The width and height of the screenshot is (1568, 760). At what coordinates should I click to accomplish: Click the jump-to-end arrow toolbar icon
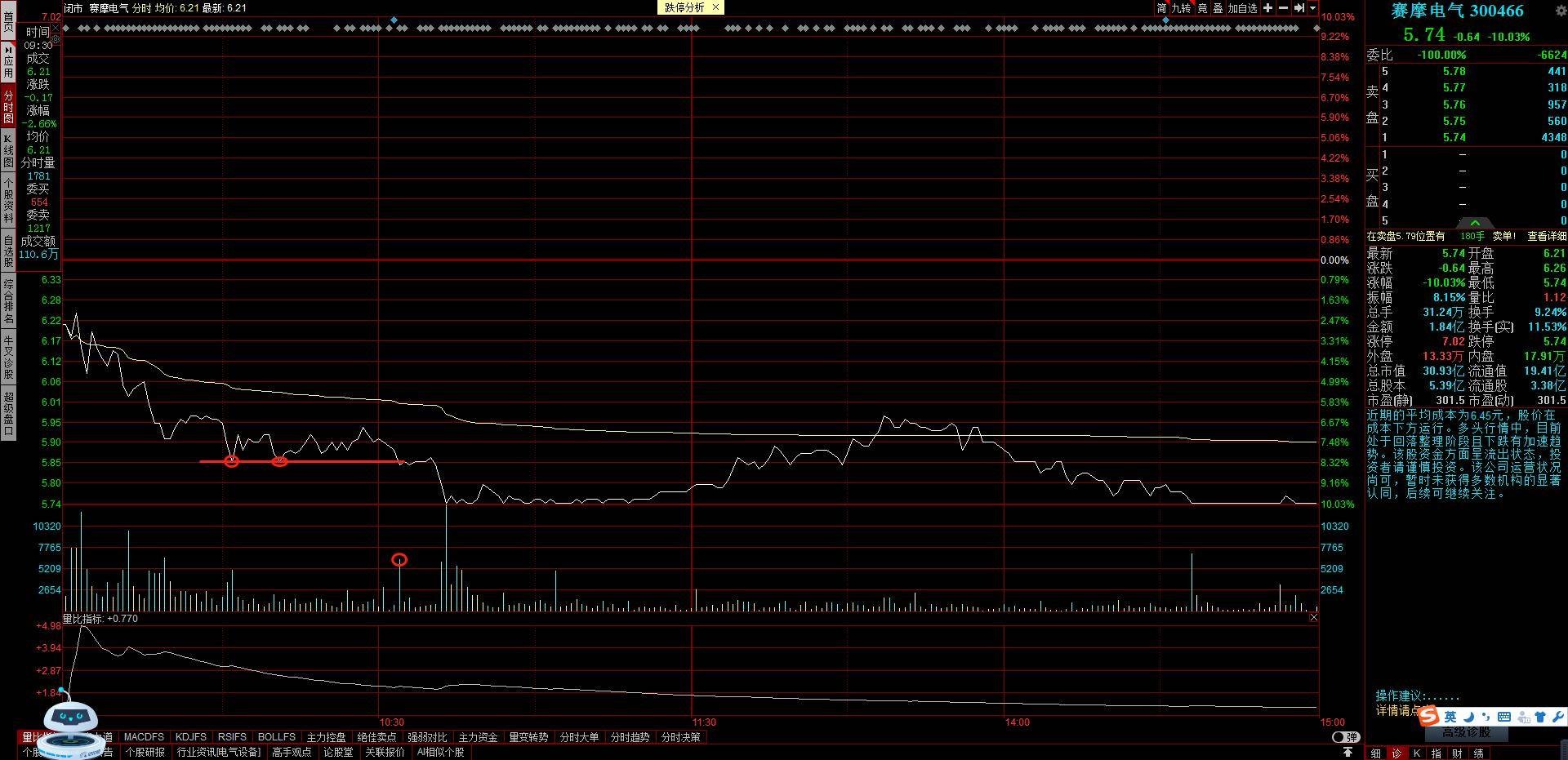click(x=1298, y=8)
